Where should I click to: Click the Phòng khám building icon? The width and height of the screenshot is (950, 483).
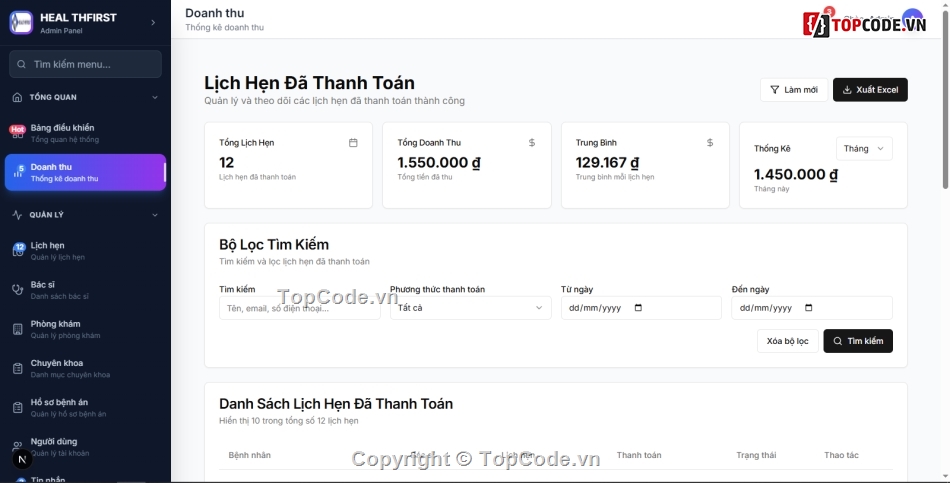point(17,329)
